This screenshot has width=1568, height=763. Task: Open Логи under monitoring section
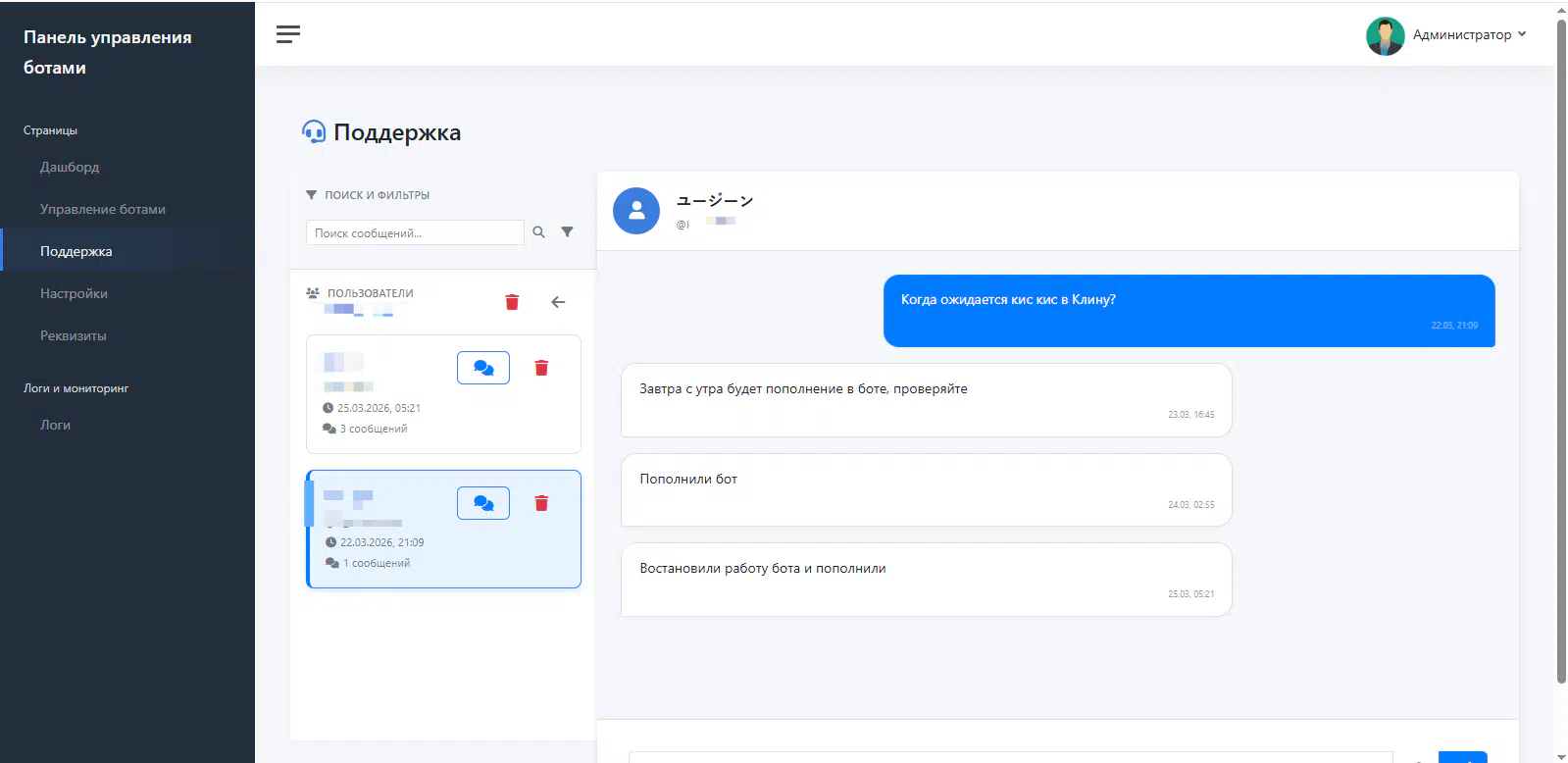click(55, 426)
